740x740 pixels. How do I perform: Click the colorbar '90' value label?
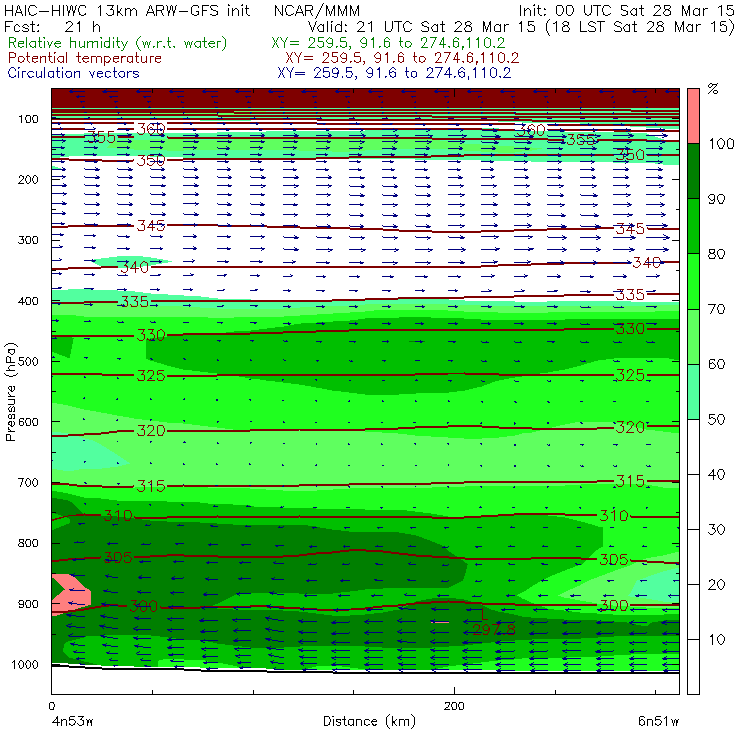point(716,199)
